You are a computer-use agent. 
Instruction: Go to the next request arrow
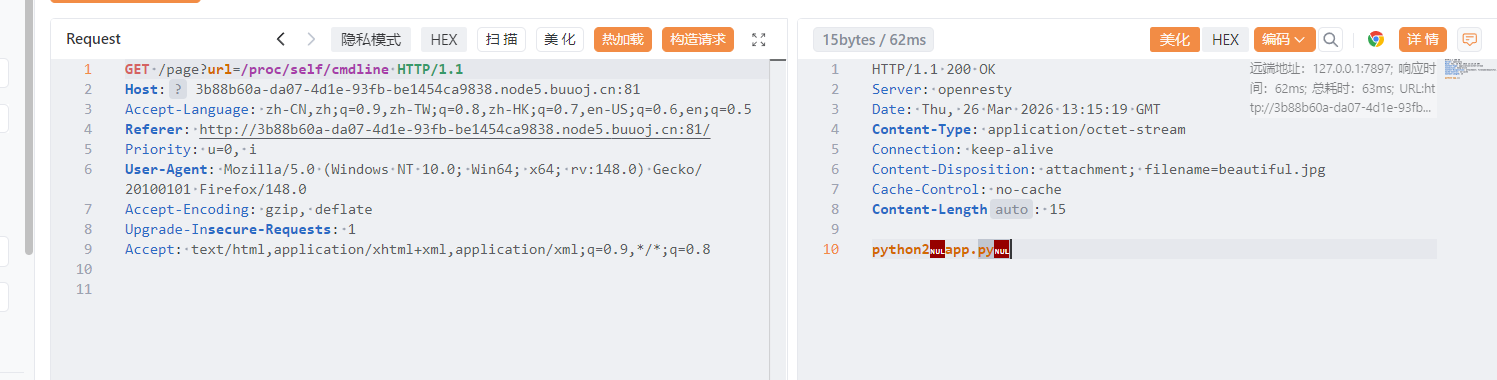pos(311,39)
